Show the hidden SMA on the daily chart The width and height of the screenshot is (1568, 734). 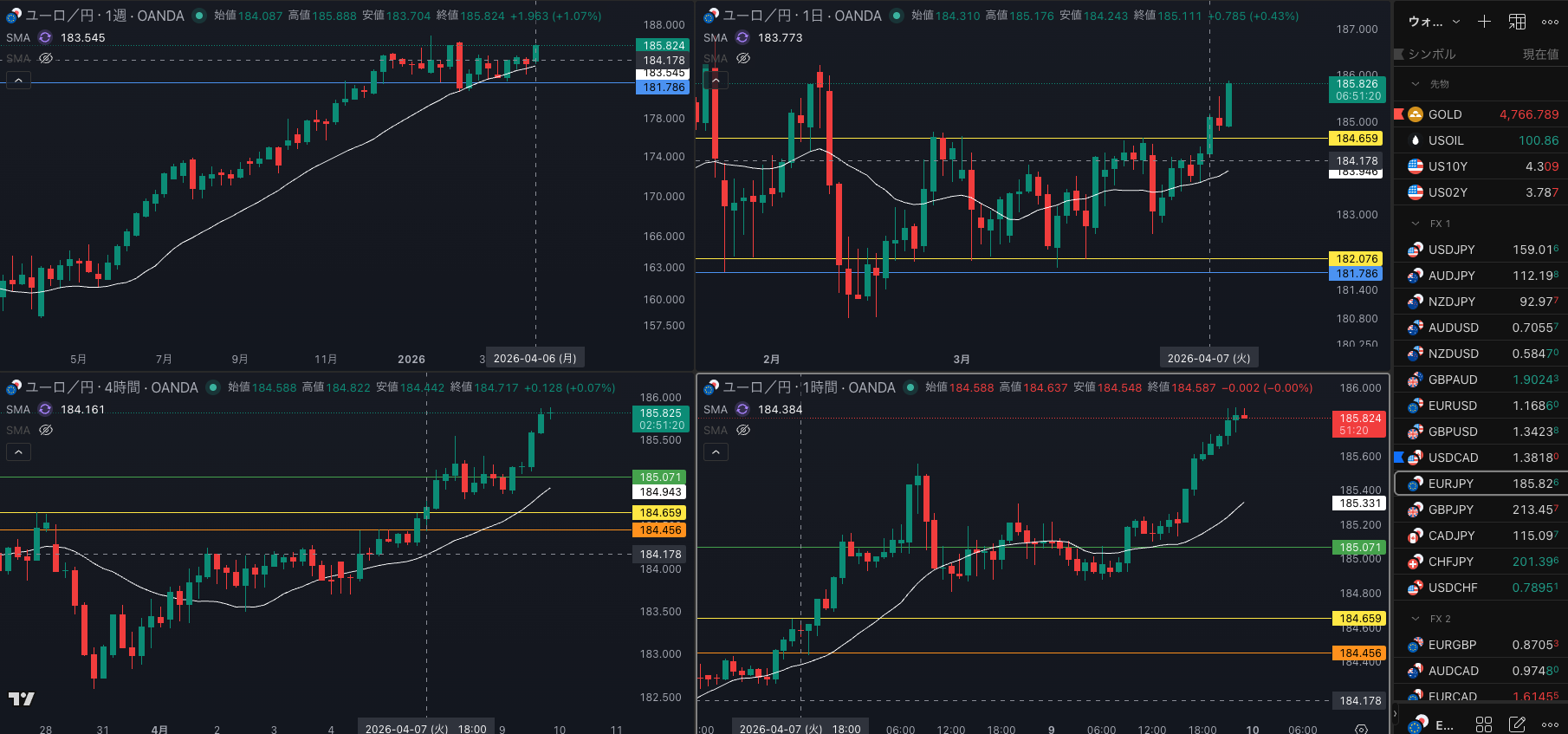(x=743, y=58)
